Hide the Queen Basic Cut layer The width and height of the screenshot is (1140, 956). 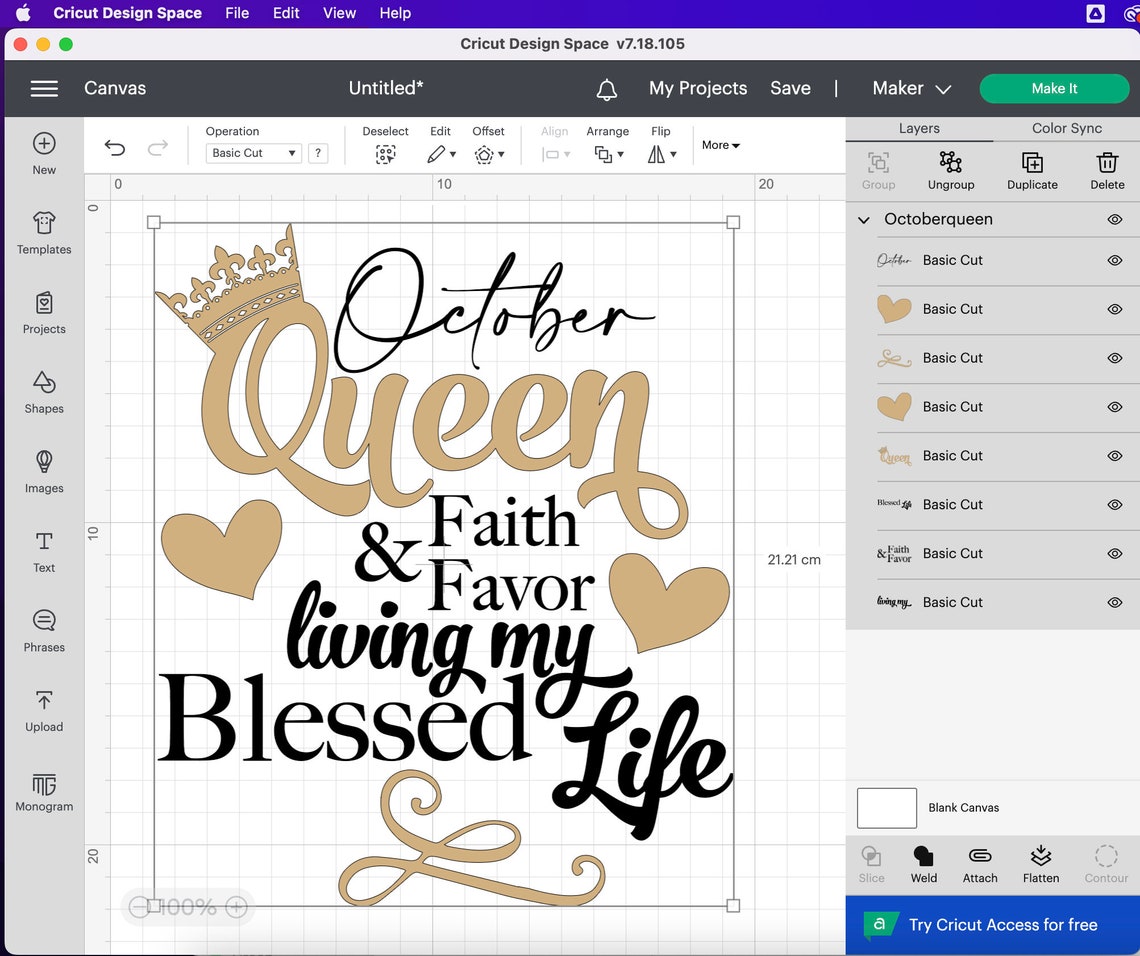(x=1114, y=456)
